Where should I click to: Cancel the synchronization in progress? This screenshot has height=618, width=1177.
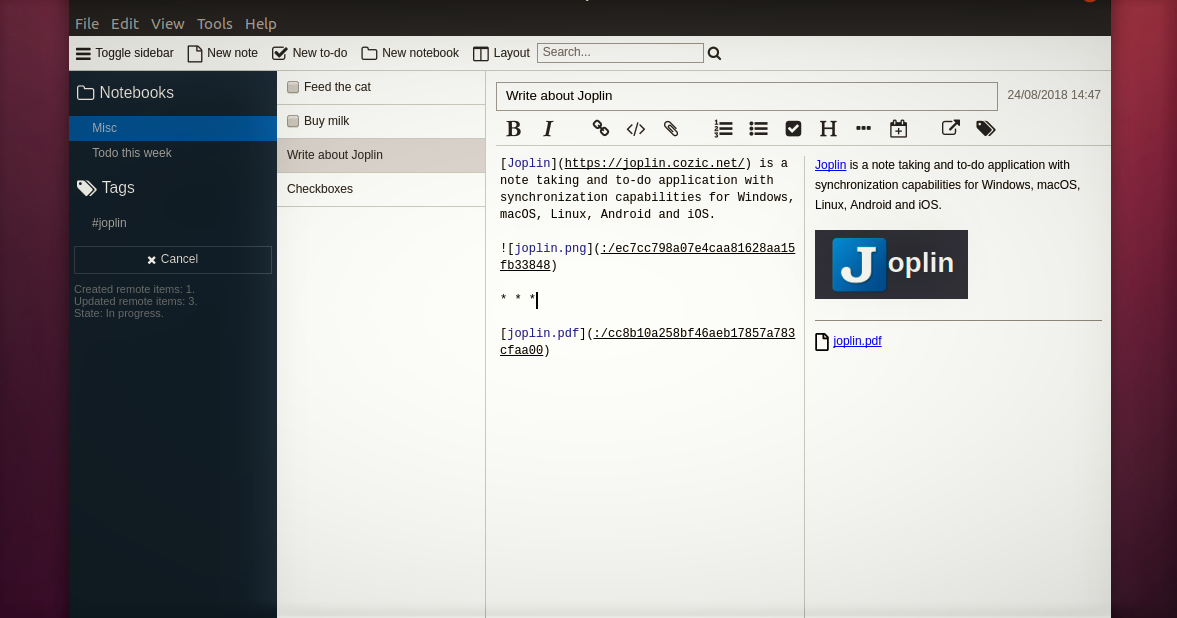(173, 259)
